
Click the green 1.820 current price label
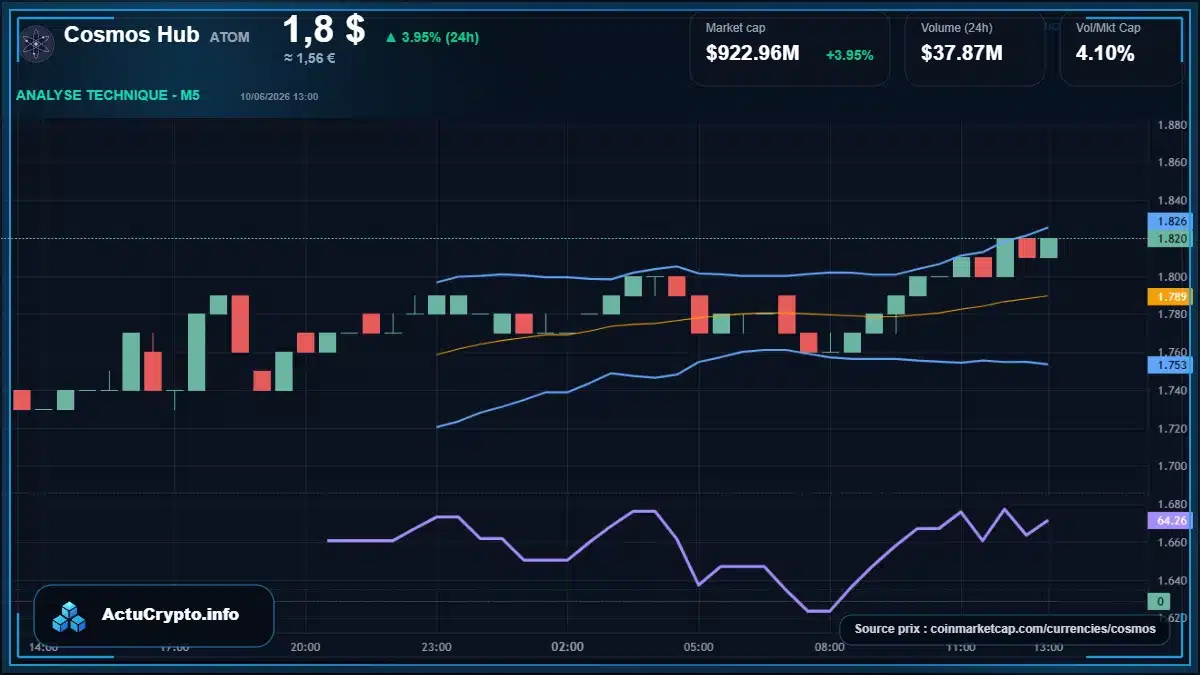[x=1171, y=238]
